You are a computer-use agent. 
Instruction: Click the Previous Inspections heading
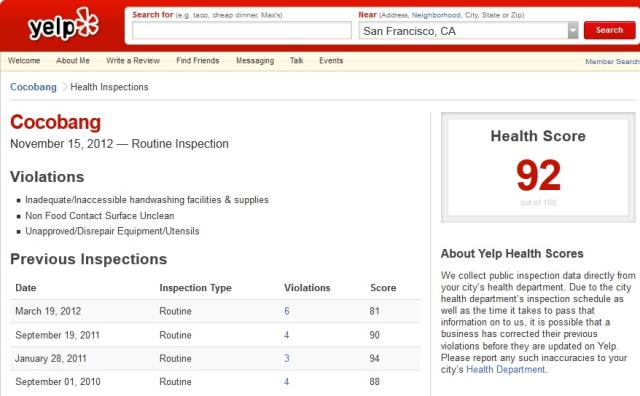[x=89, y=259]
